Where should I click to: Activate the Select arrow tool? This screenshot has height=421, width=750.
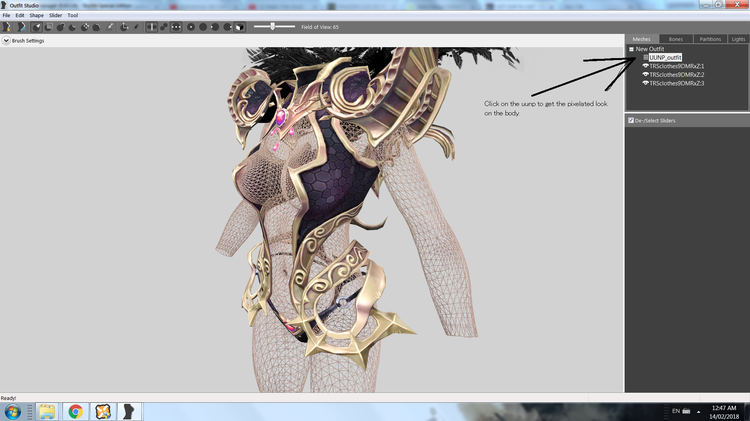[36, 27]
